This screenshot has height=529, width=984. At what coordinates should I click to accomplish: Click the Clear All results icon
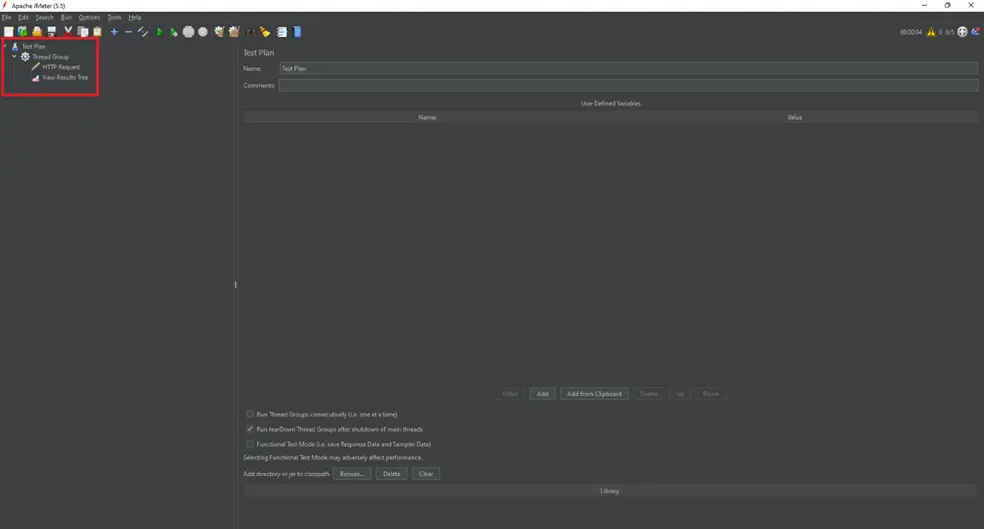pyautogui.click(x=234, y=31)
